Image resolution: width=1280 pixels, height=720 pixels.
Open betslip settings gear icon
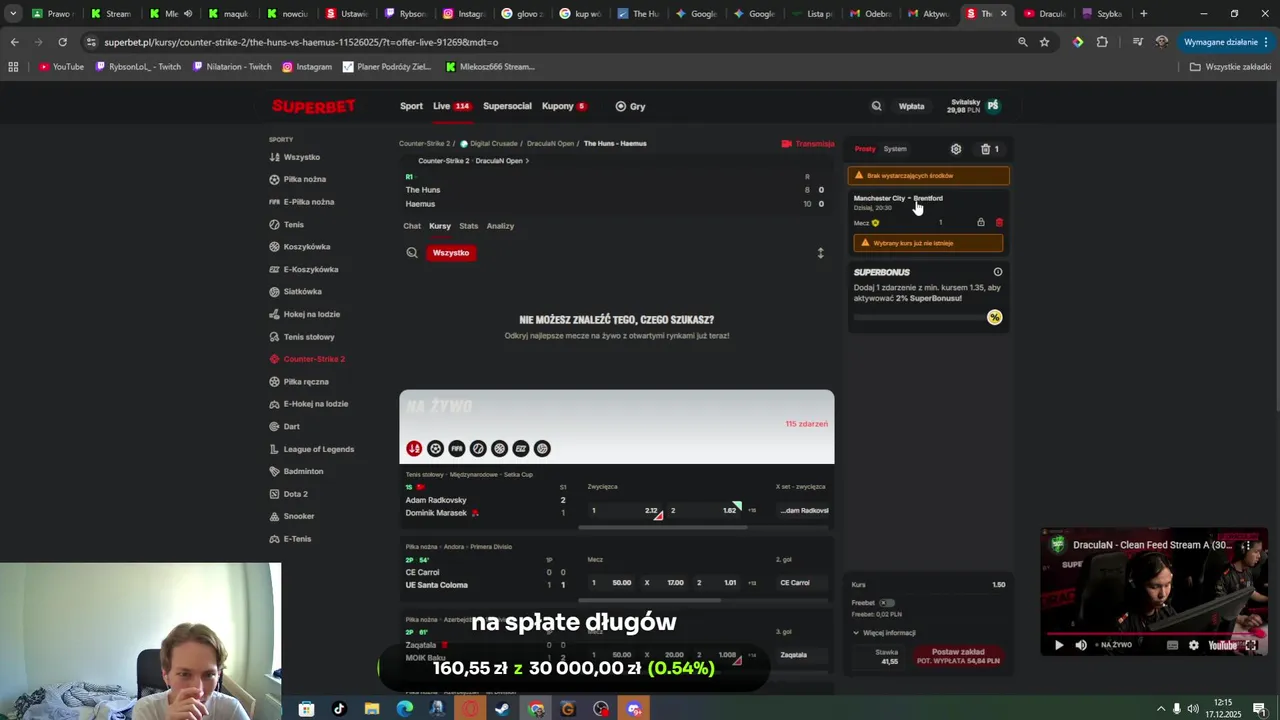point(956,149)
